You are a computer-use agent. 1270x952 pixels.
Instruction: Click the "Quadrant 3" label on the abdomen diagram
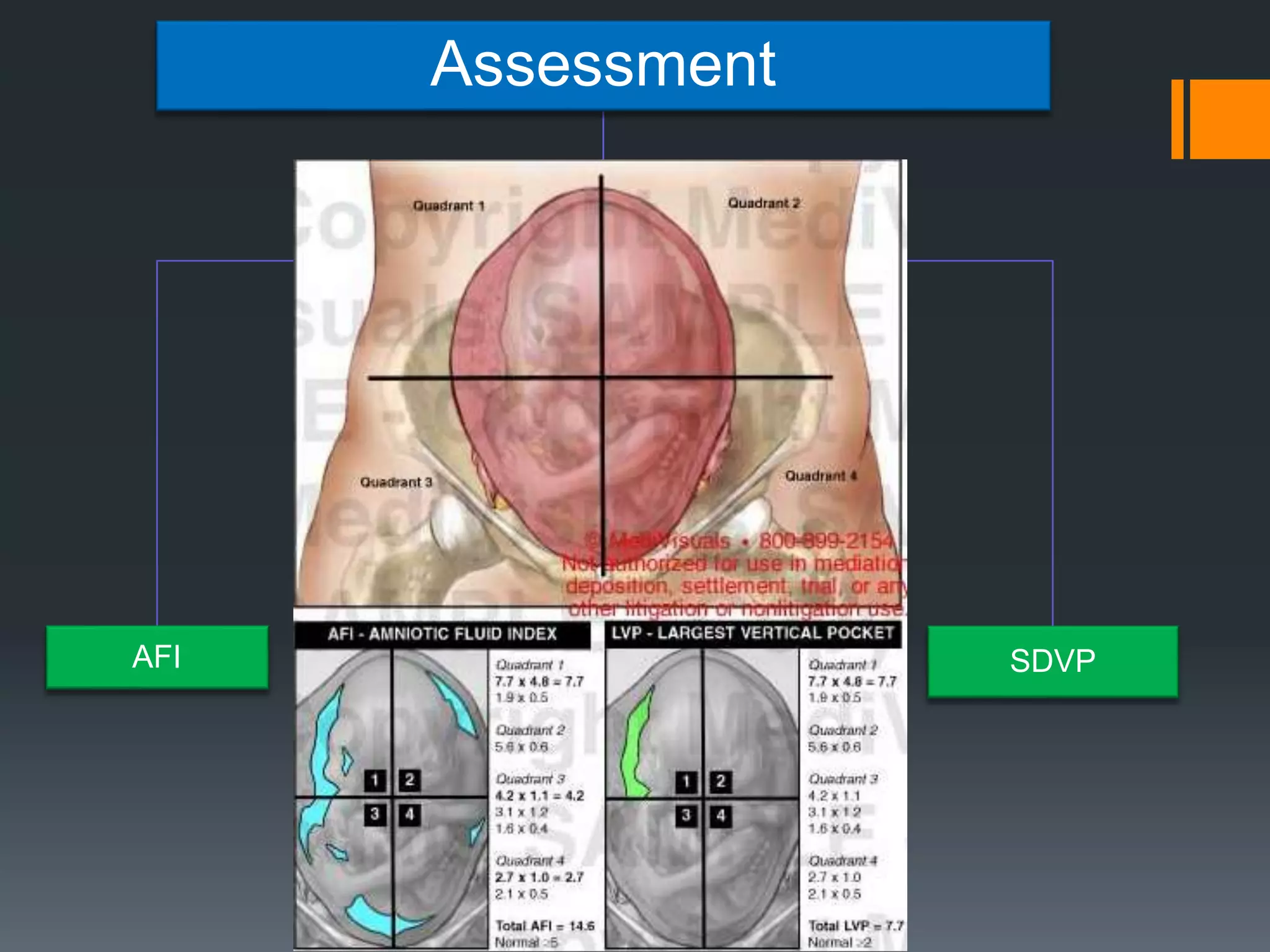pos(396,482)
